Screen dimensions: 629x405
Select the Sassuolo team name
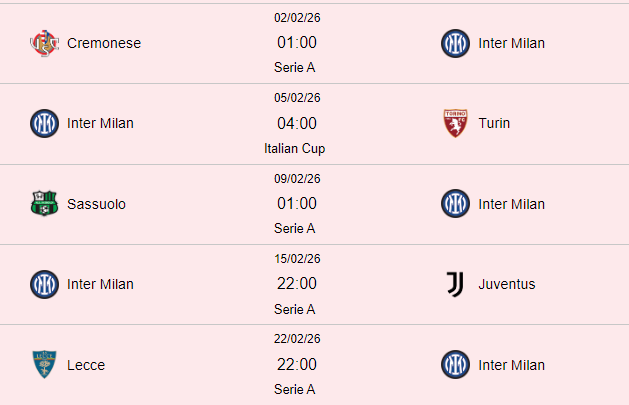[96, 204]
